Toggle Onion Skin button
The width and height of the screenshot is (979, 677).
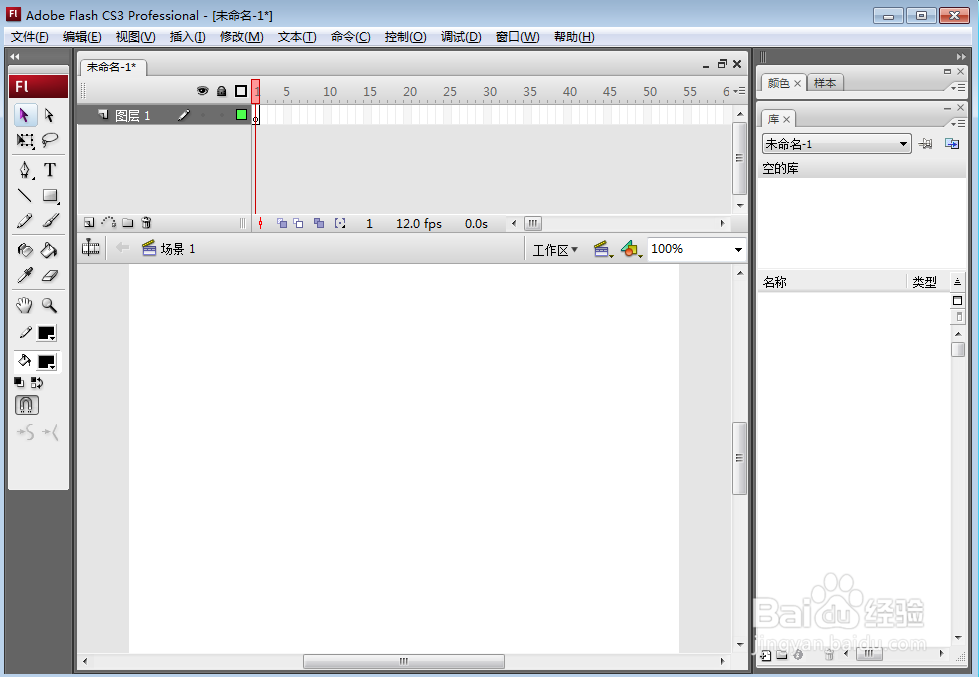click(x=282, y=223)
